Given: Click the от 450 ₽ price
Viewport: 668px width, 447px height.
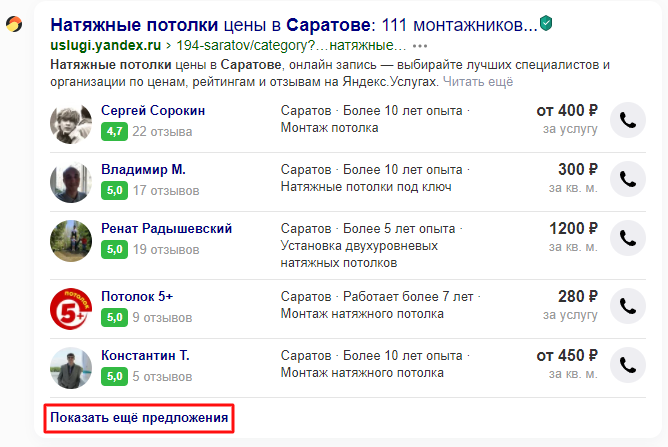Looking at the screenshot, I should (x=567, y=355).
